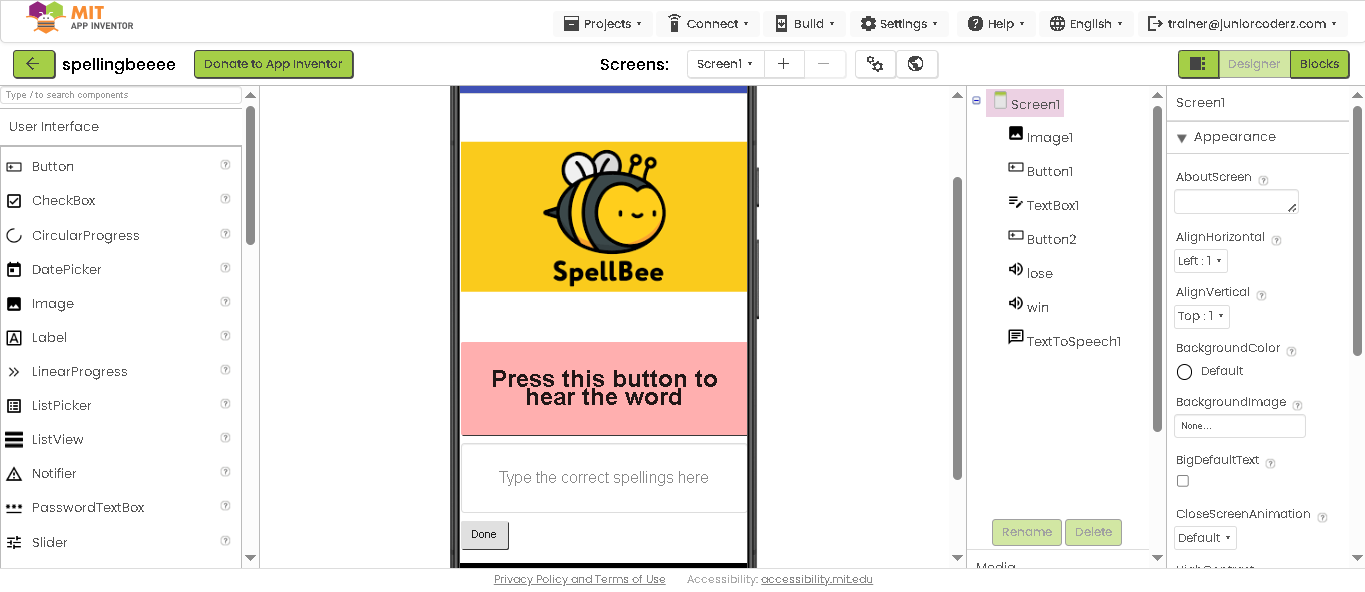Collapse the Appearance properties section
This screenshot has height=592, width=1365.
1182,138
